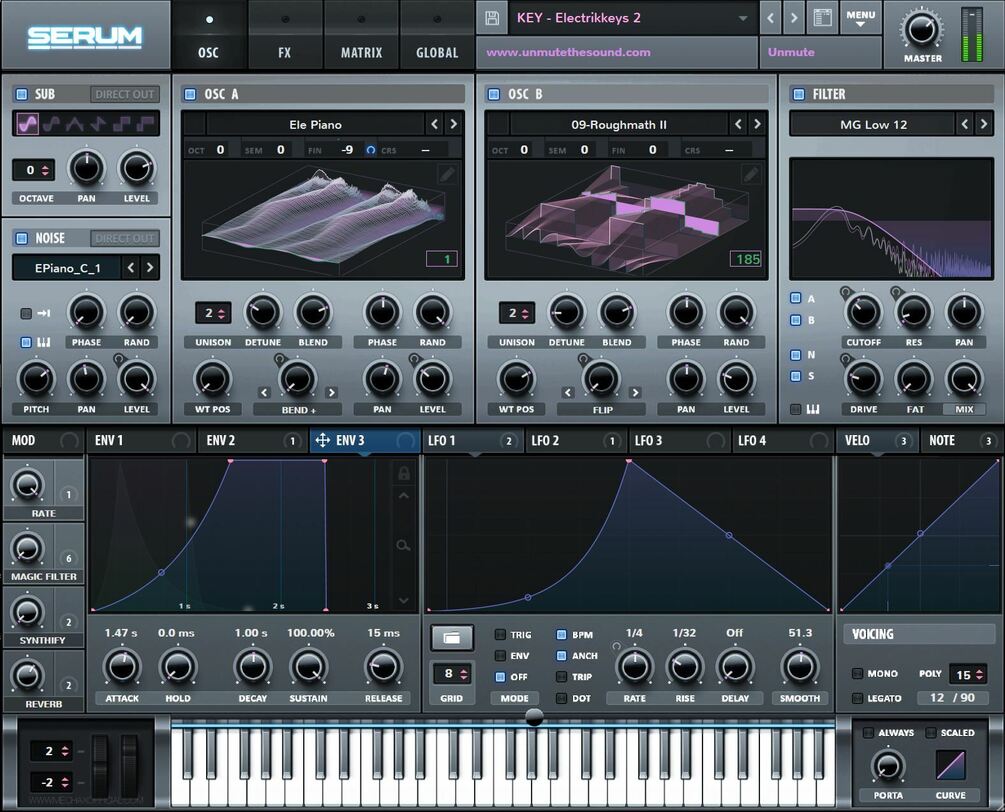The width and height of the screenshot is (1005, 812).
Task: Open the preset browser list icon
Action: coord(822,18)
